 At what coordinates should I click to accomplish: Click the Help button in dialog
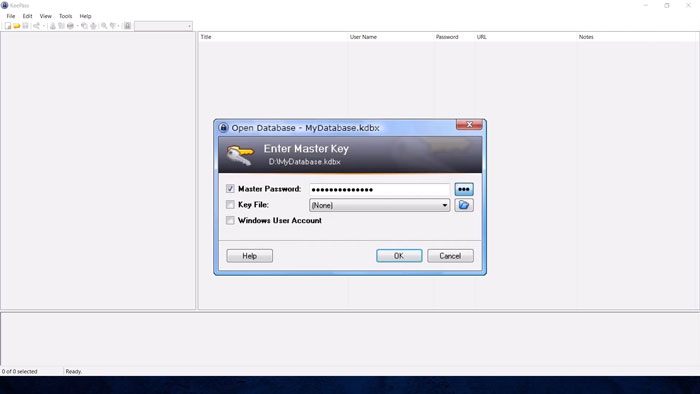(x=250, y=256)
